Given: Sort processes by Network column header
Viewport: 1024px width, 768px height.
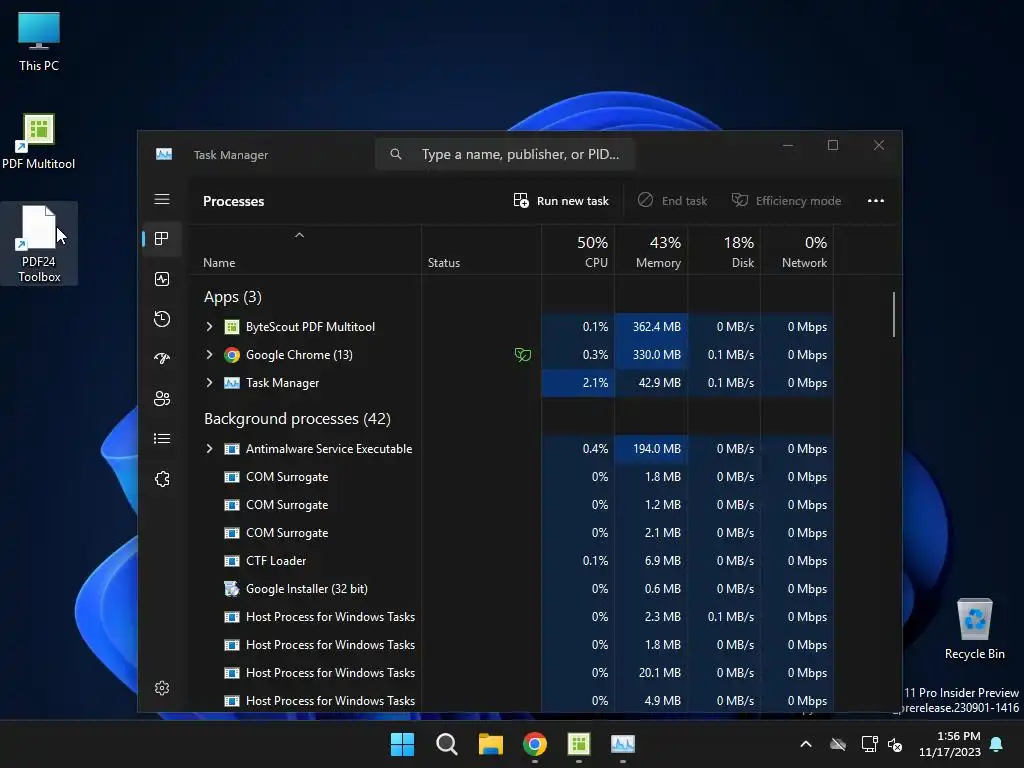Looking at the screenshot, I should pyautogui.click(x=797, y=251).
